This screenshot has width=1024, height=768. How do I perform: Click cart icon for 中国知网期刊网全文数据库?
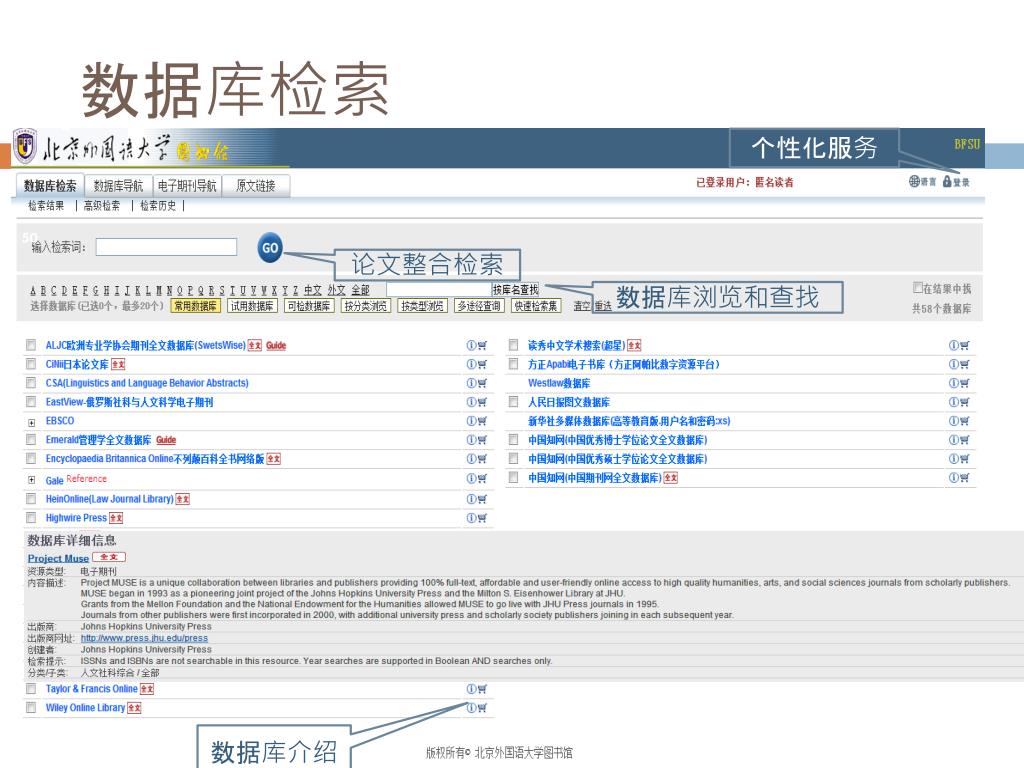[x=965, y=478]
